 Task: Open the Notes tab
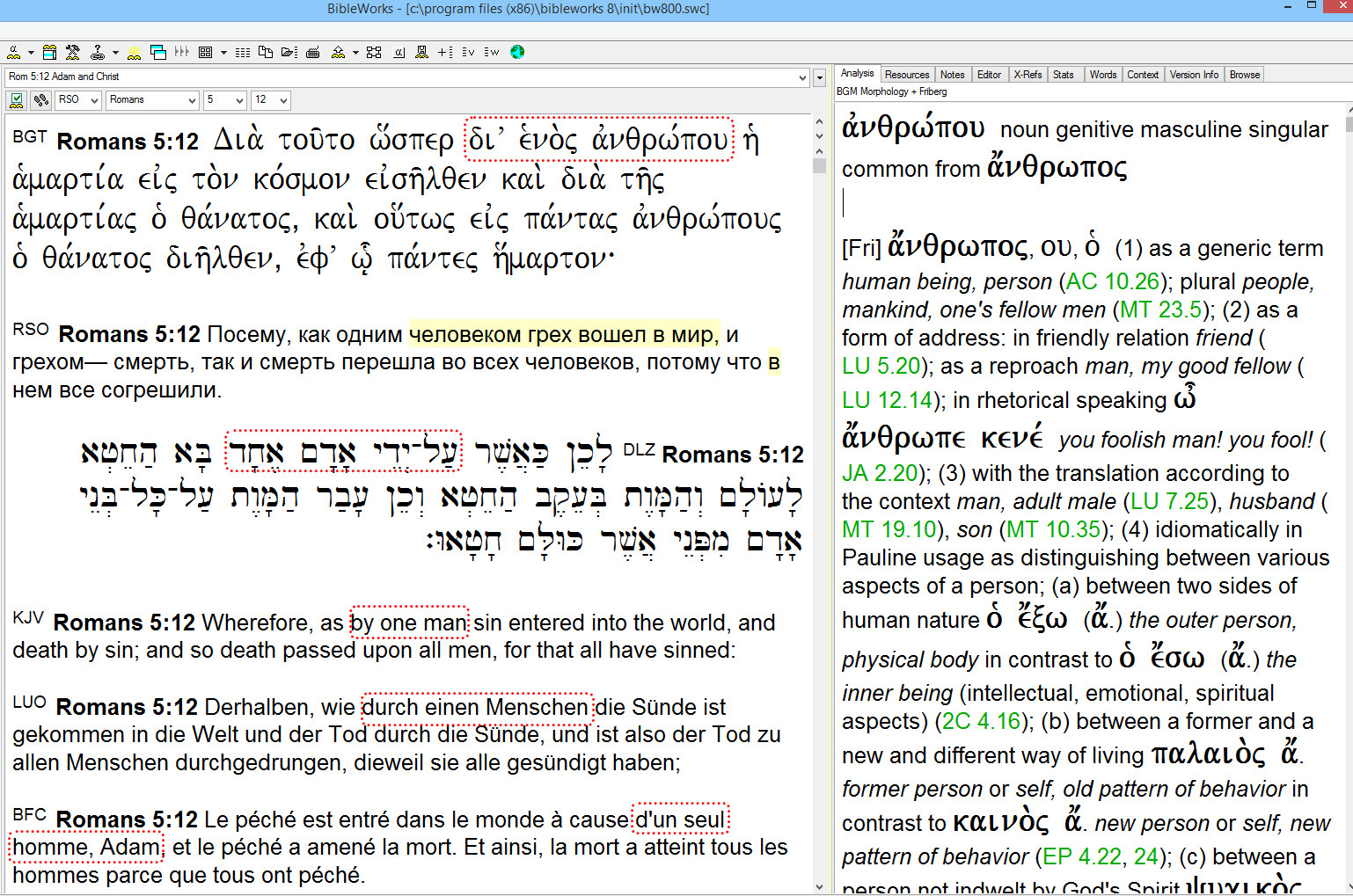pyautogui.click(x=952, y=75)
